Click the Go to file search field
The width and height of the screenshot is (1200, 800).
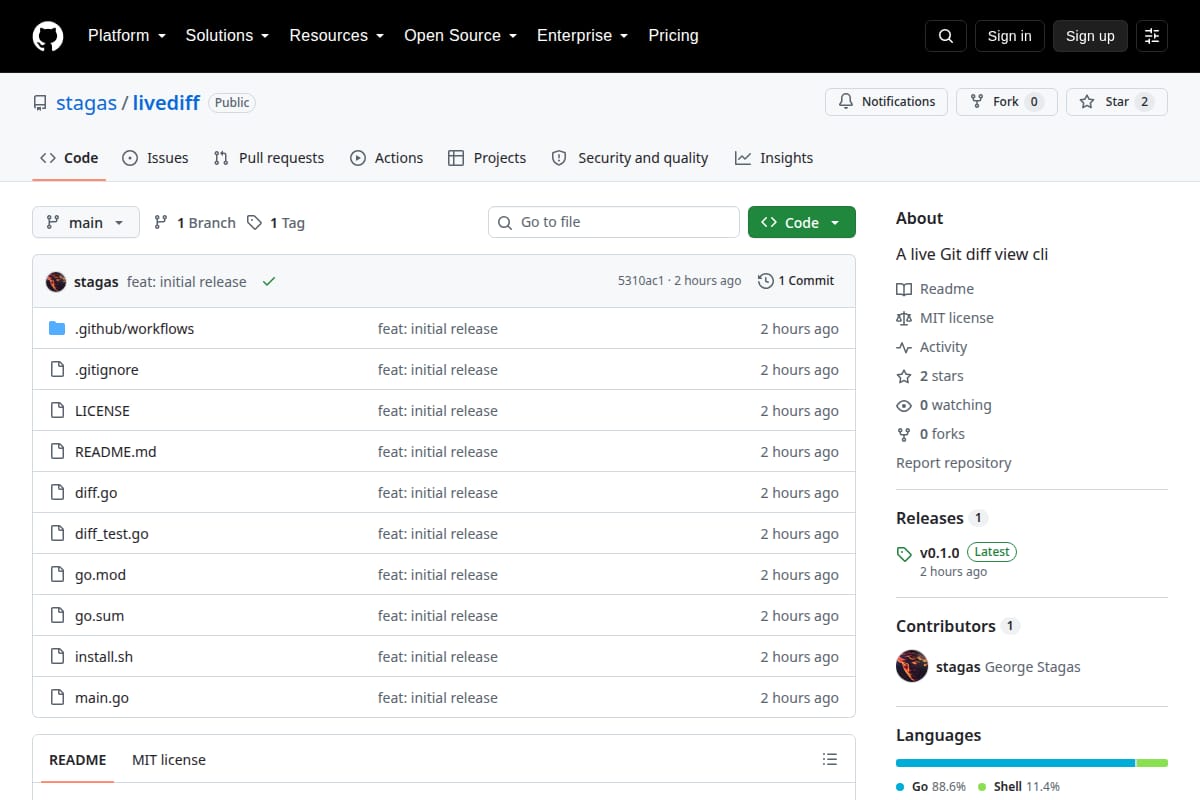click(613, 222)
